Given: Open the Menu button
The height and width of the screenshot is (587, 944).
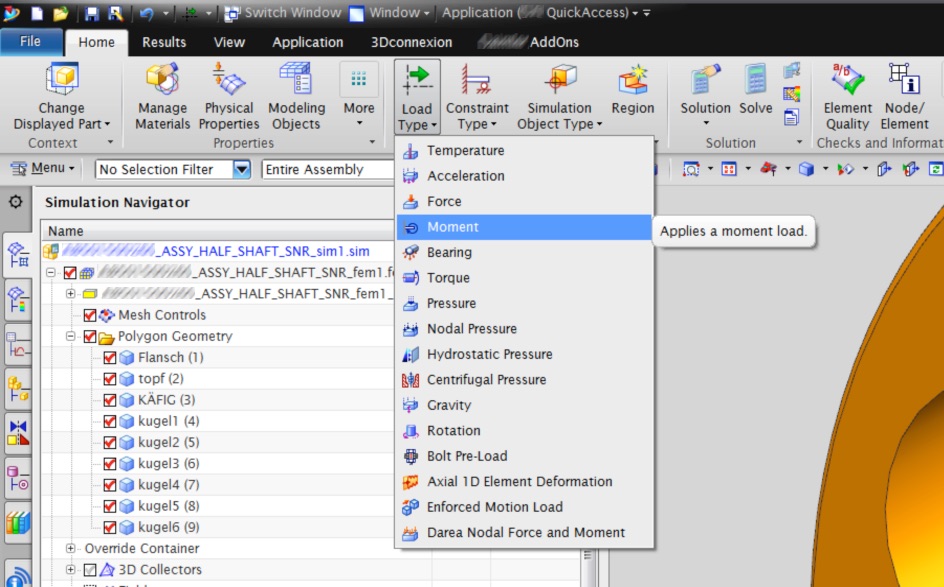Looking at the screenshot, I should coord(43,169).
